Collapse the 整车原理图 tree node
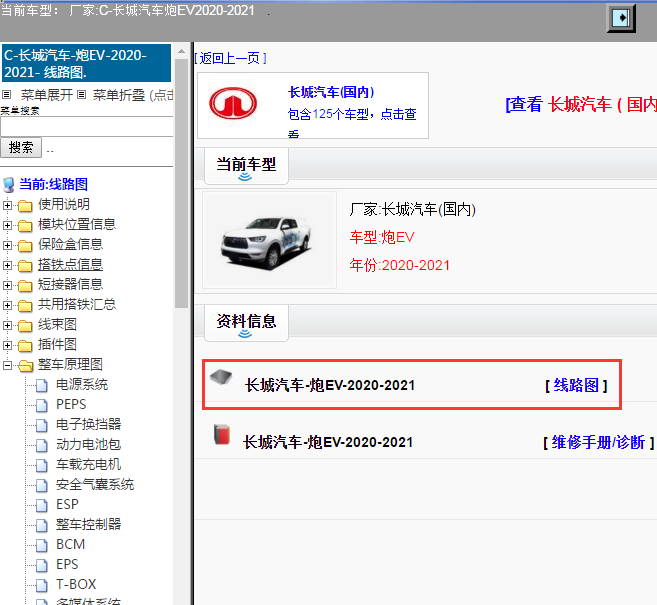 coord(8,365)
